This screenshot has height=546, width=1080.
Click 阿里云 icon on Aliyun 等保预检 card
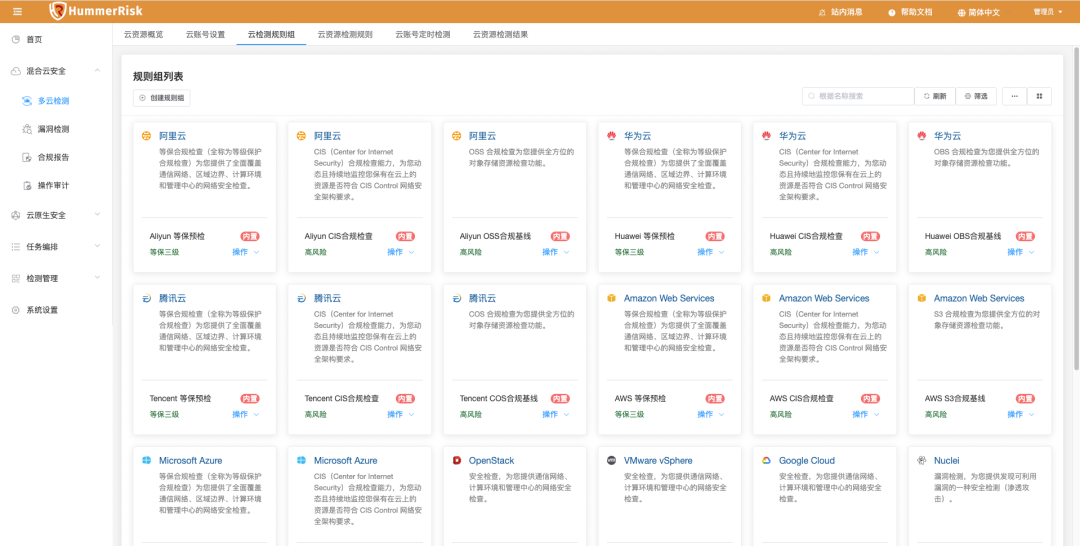pos(146,136)
